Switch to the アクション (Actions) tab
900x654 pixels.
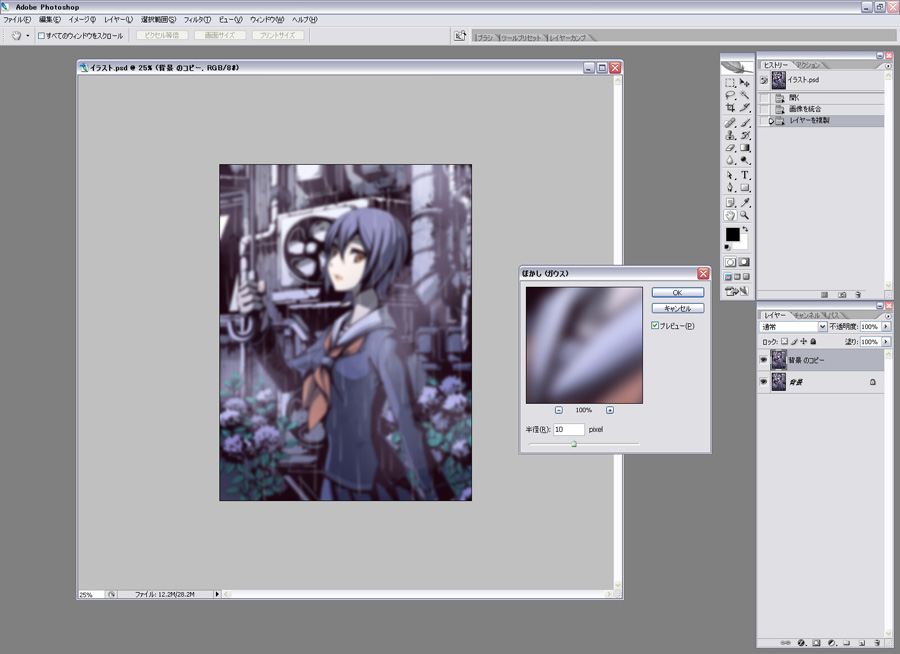[807, 65]
